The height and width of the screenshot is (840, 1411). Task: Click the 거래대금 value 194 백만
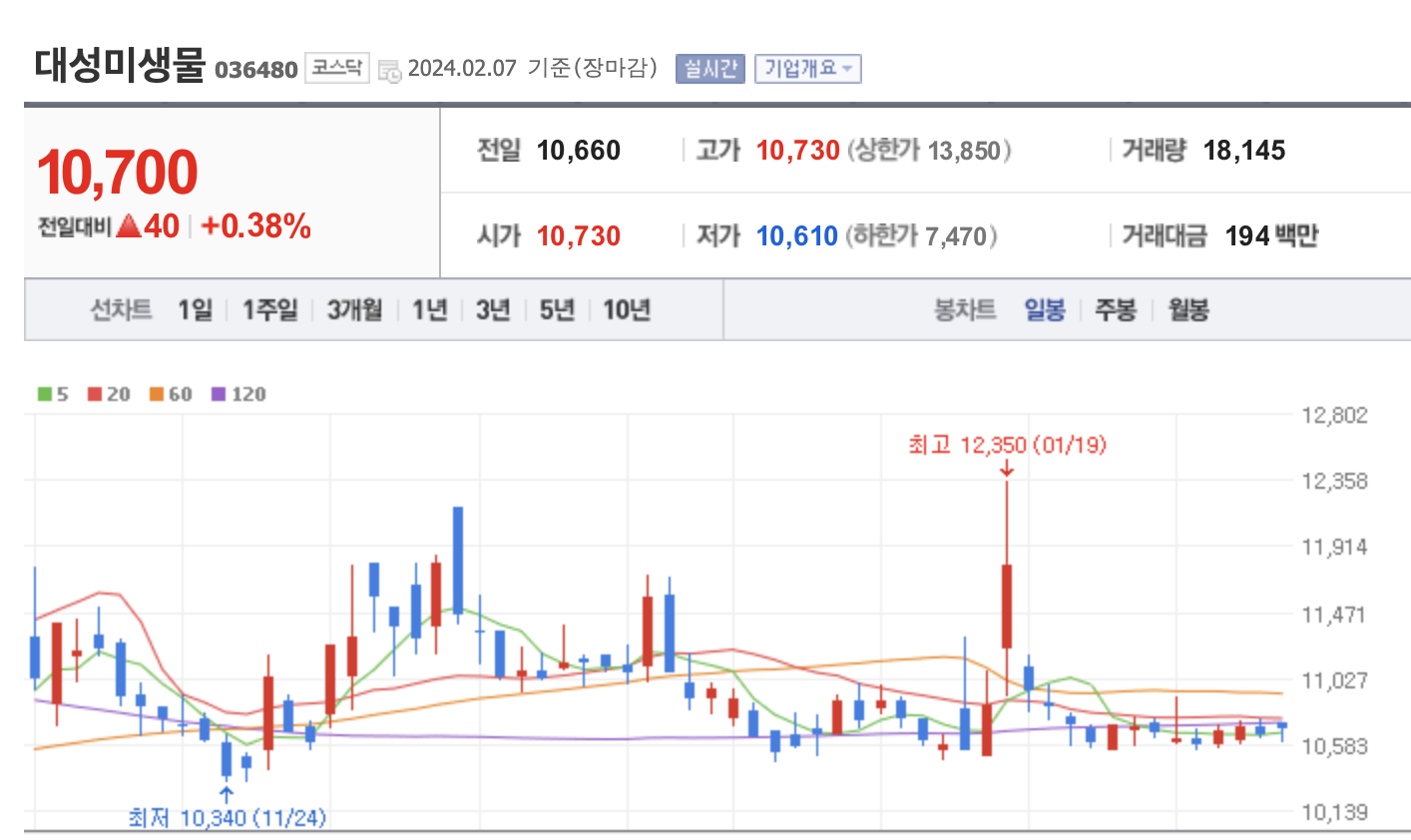1271,236
